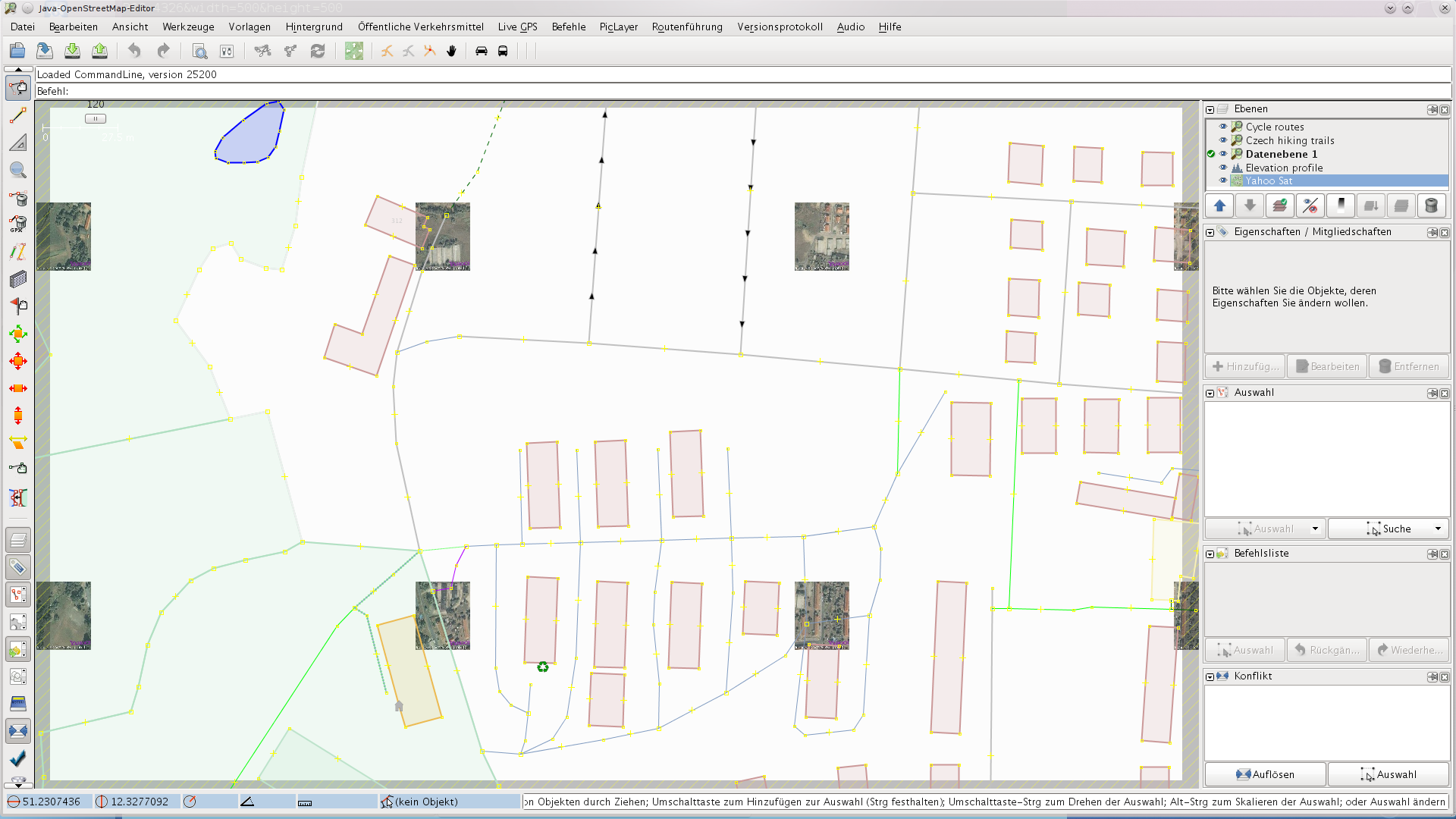Hide the Cycle routes layer
Screen dimensions: 1456x819
[x=1222, y=127]
